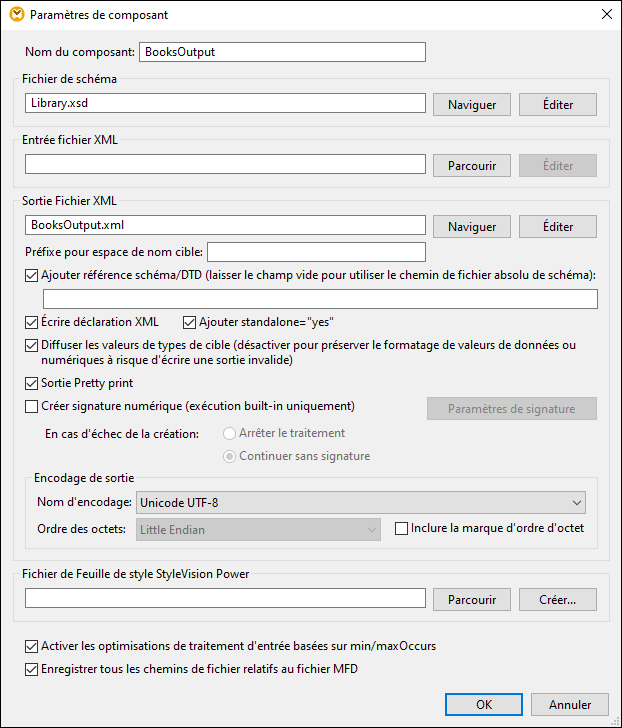Open the Nom d'encodage dropdown
The height and width of the screenshot is (728, 622).
361,502
